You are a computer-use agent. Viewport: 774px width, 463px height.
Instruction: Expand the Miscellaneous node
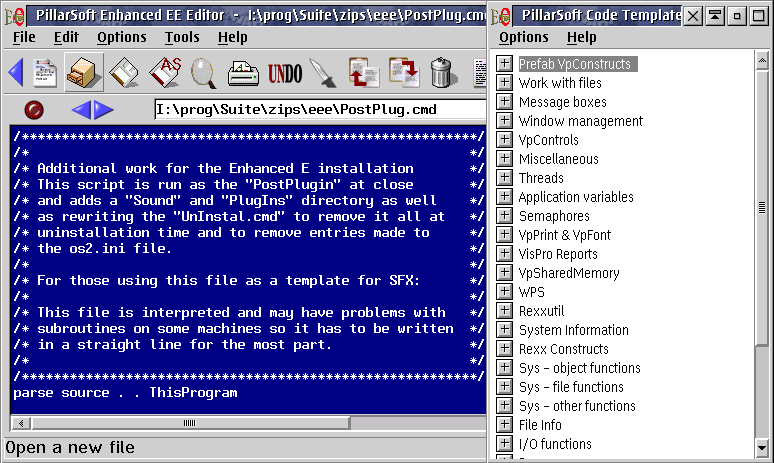pyautogui.click(x=504, y=158)
